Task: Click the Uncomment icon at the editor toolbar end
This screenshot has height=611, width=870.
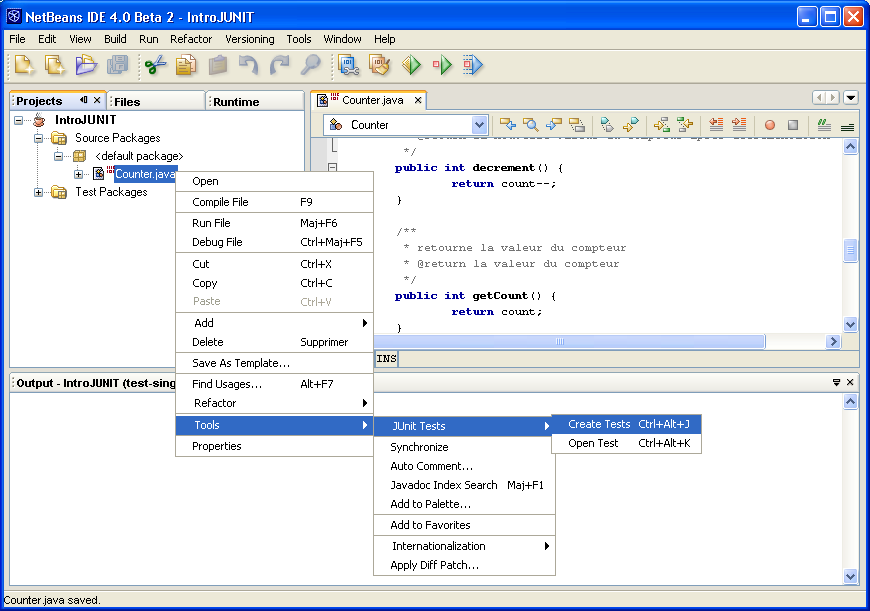Action: coord(847,127)
